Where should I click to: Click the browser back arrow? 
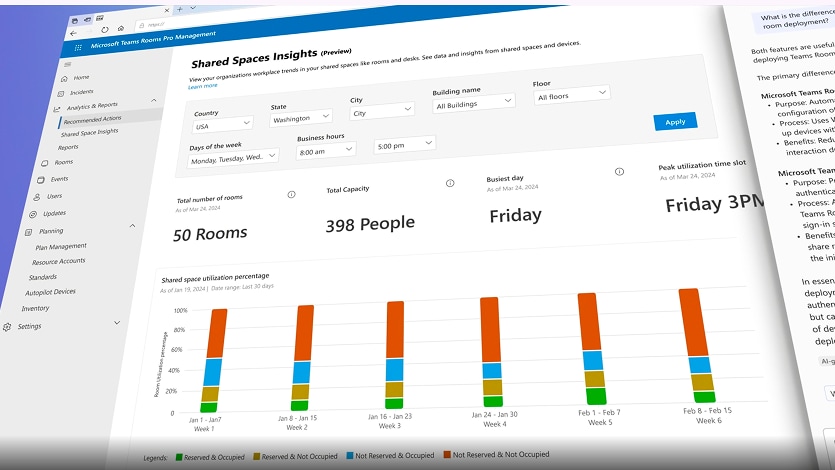[73, 34]
